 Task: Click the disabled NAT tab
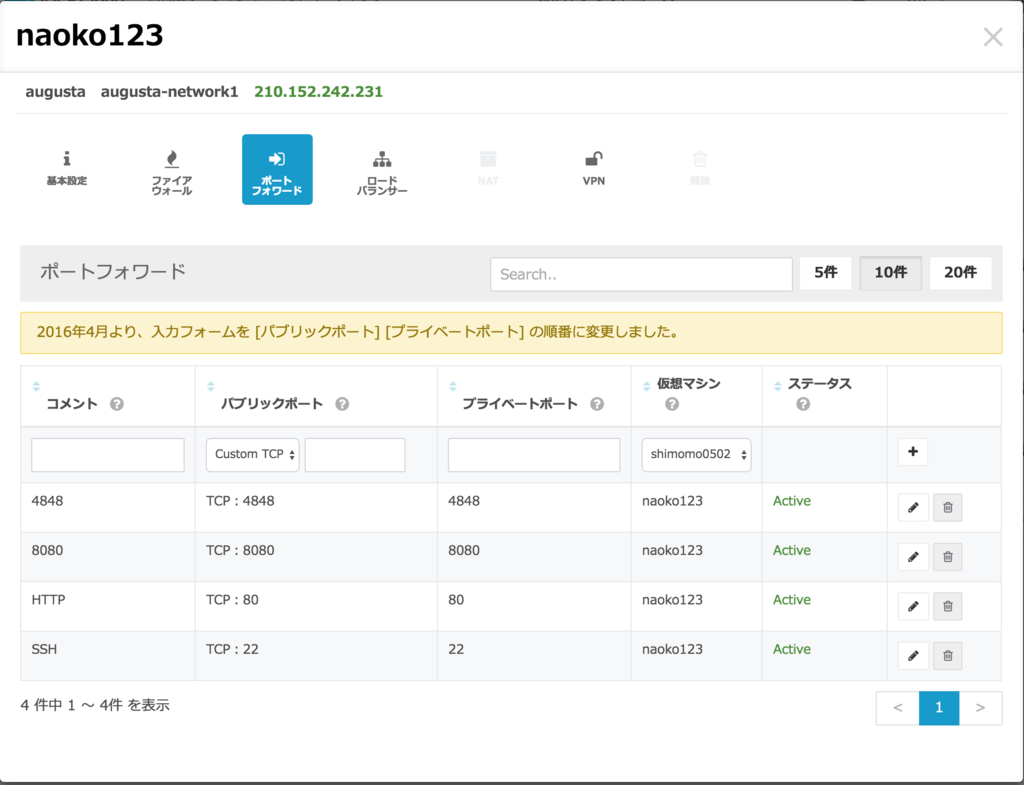pyautogui.click(x=488, y=169)
